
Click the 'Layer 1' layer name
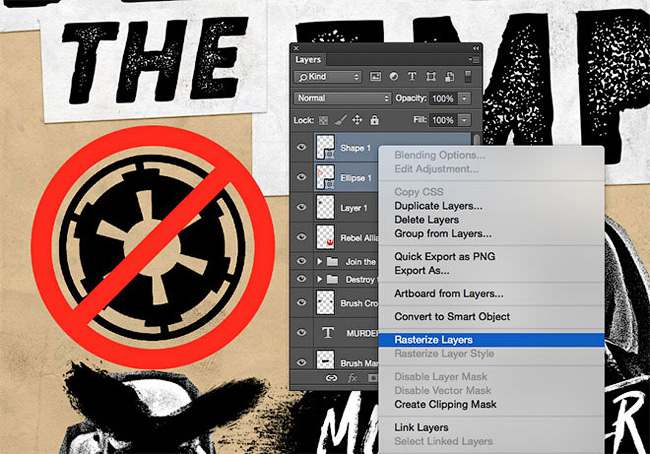354,208
